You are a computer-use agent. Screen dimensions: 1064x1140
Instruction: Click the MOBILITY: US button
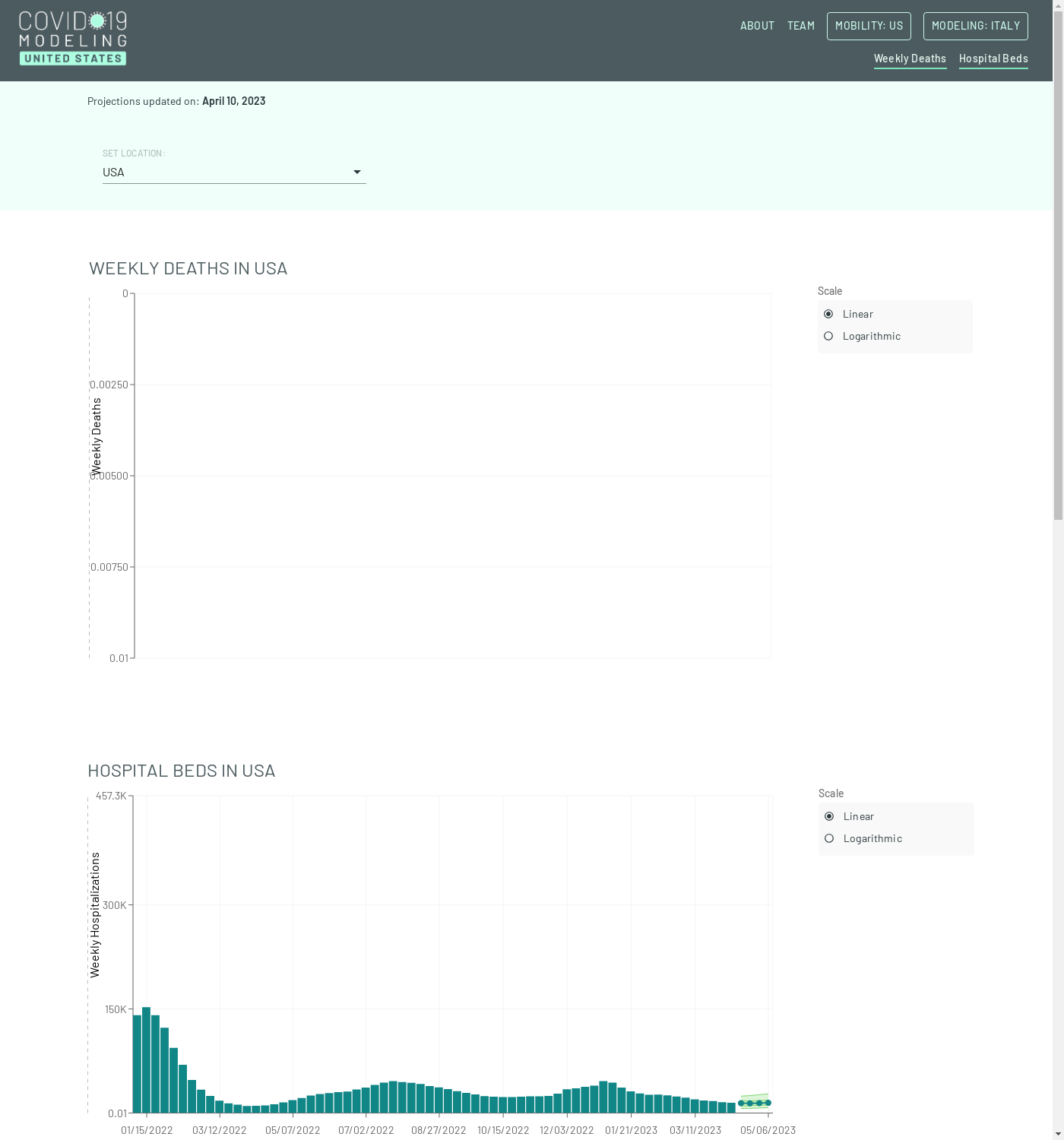tap(869, 26)
